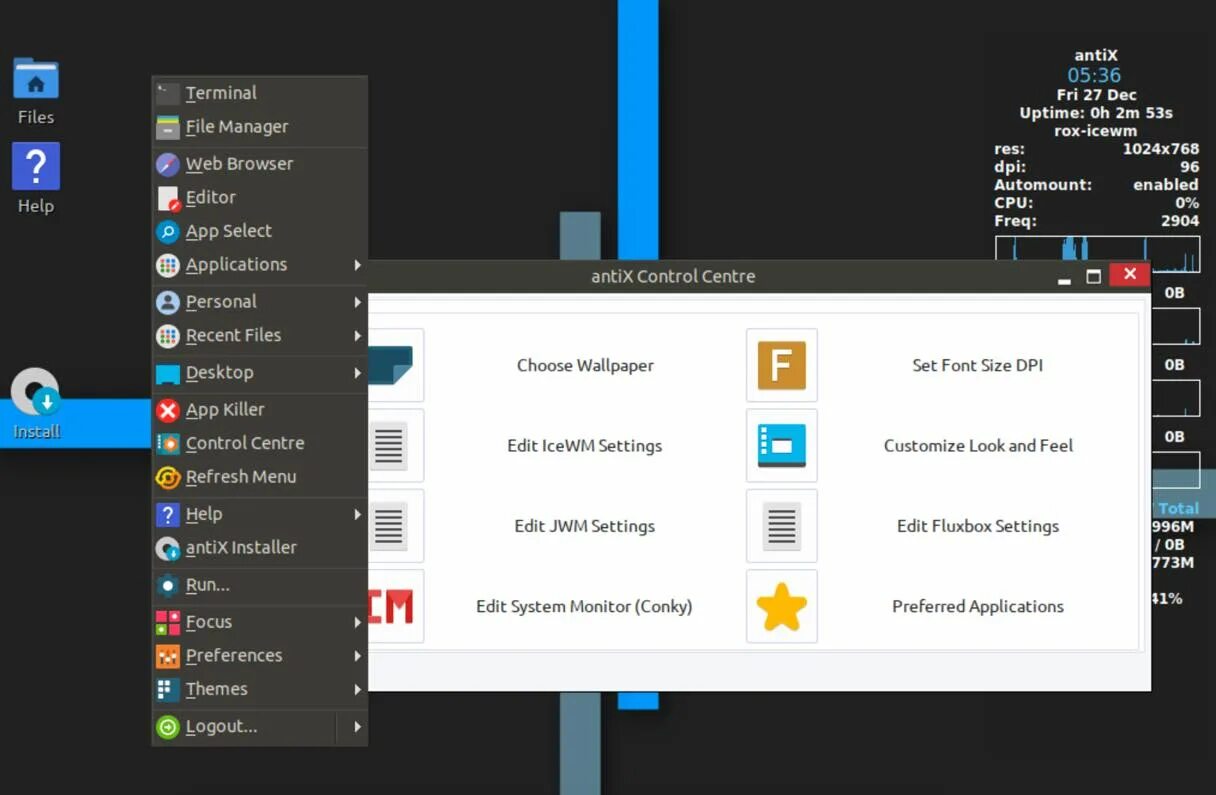Image resolution: width=1216 pixels, height=795 pixels.
Task: Expand the Themes submenu arrow
Action: (357, 689)
